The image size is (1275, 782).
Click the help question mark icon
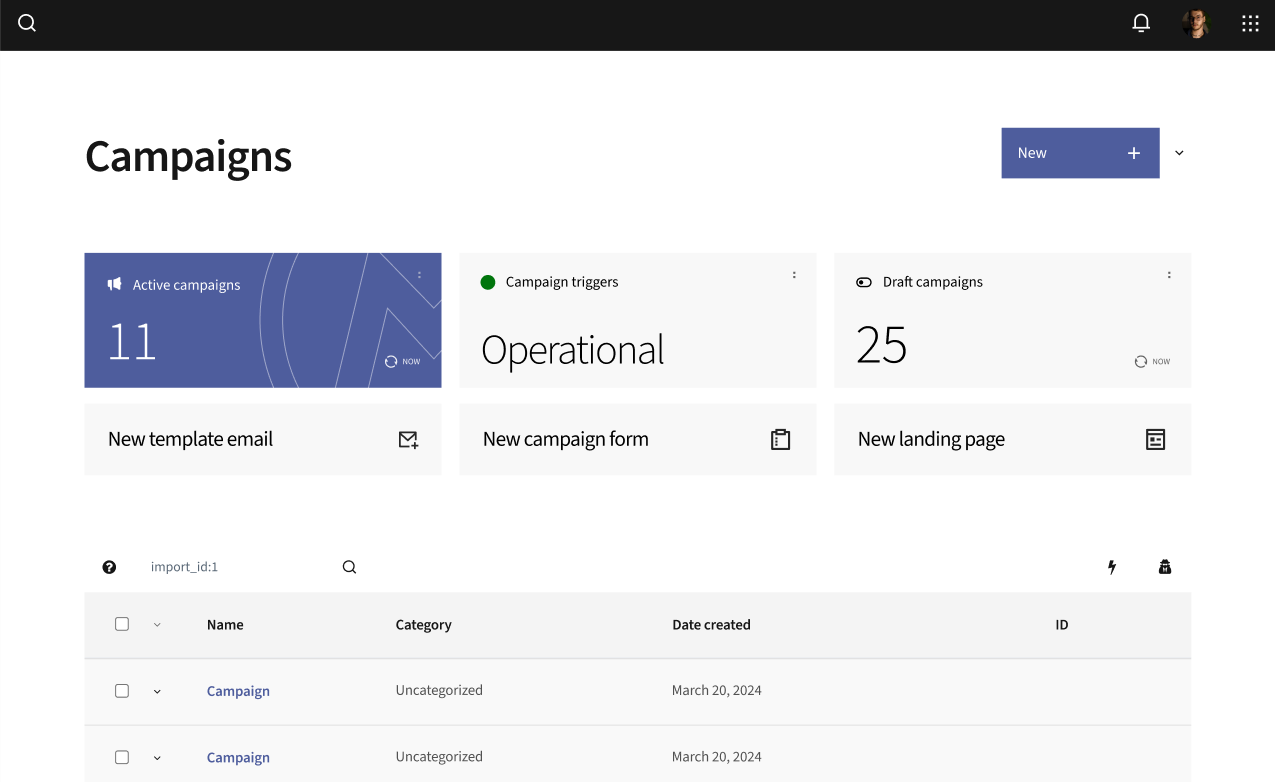(110, 567)
